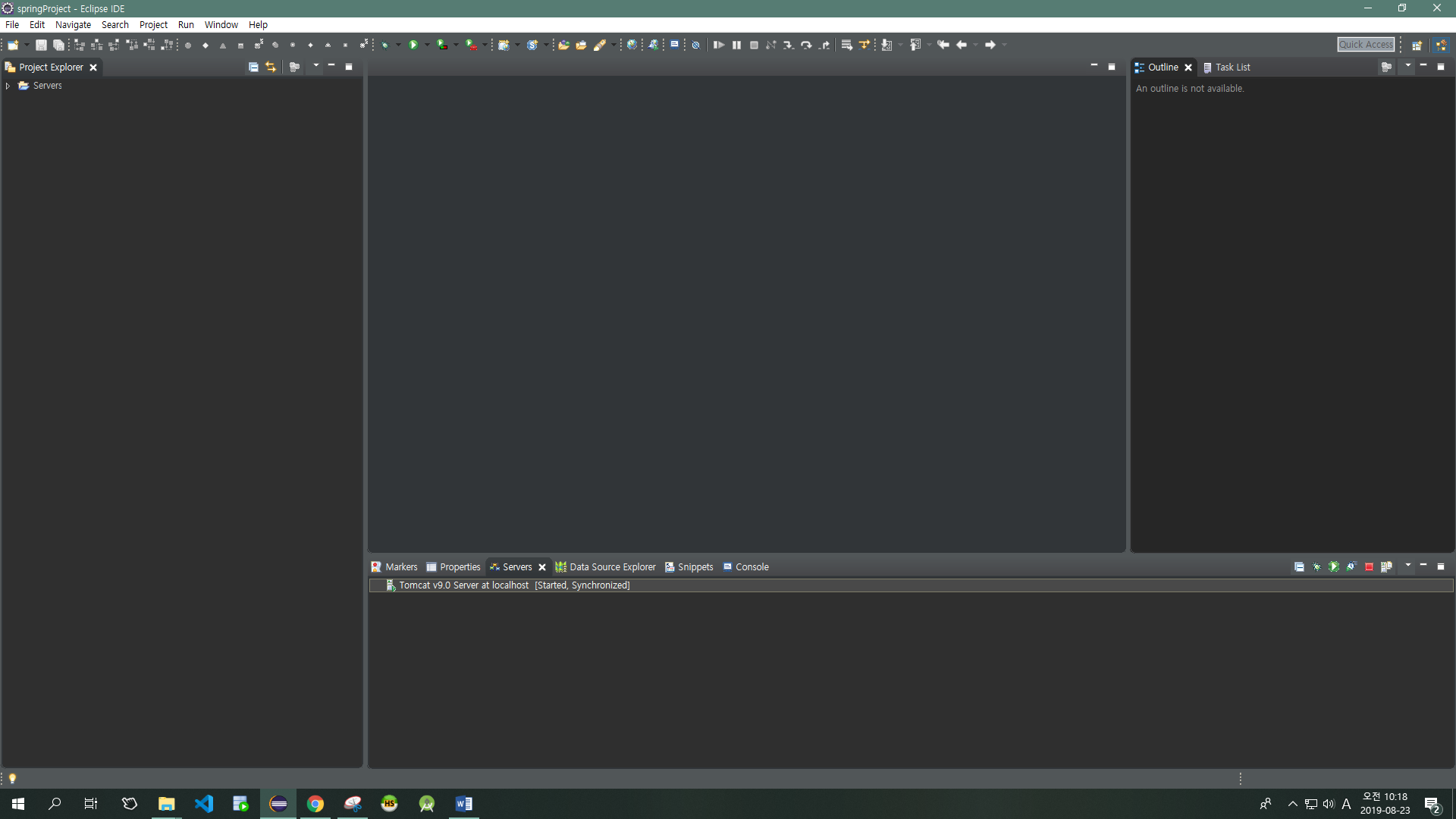Viewport: 1456px width, 819px height.
Task: Click the Open Perspective icon
Action: [1416, 45]
